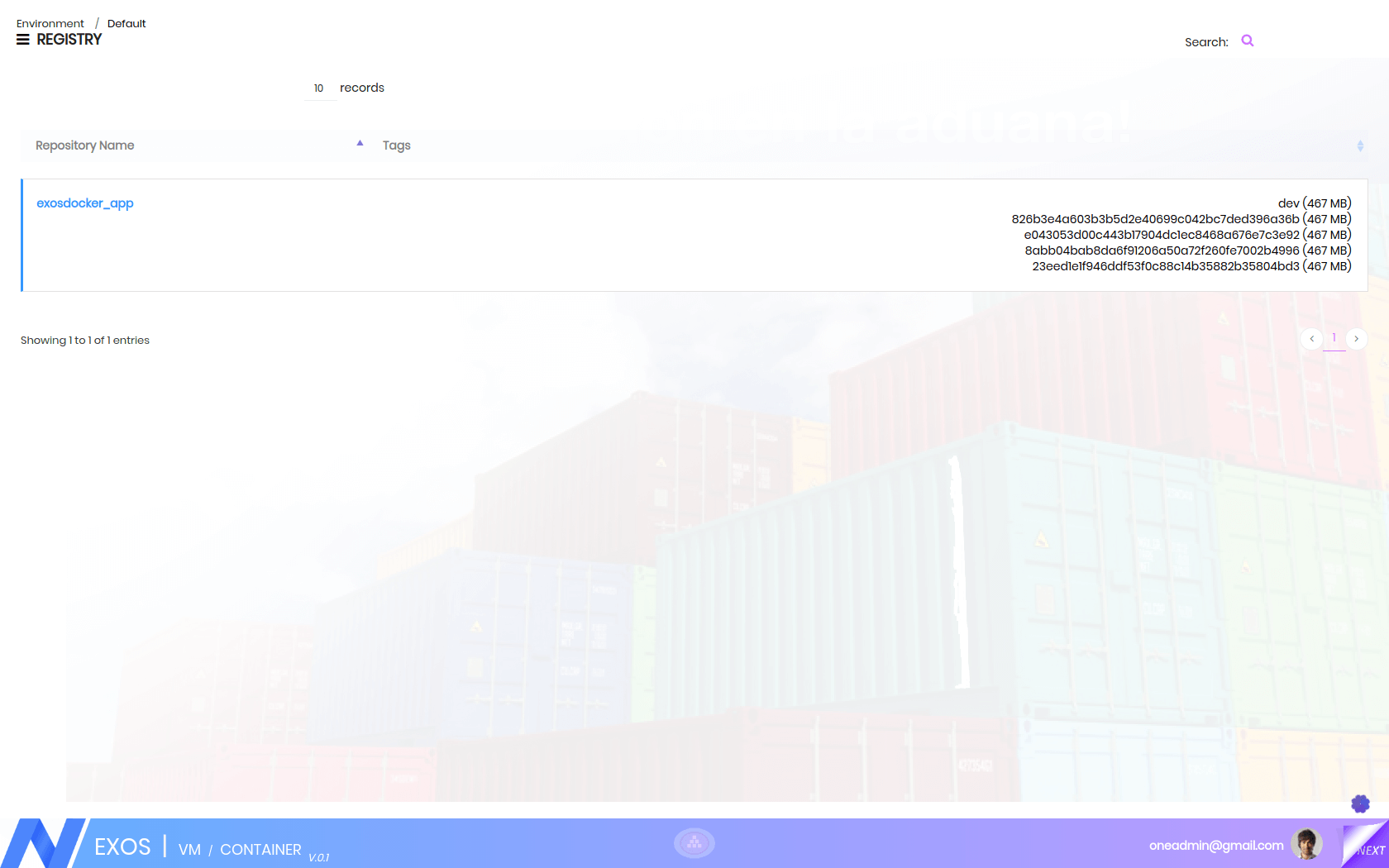The width and height of the screenshot is (1389, 868).
Task: Go to the next page arrow
Action: pyautogui.click(x=1357, y=339)
